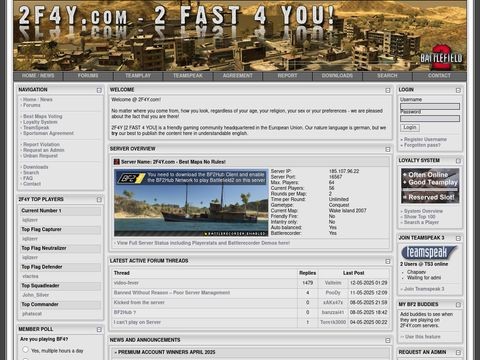
Task: Open Top Commander phatscat profile
Action: pyautogui.click(x=32, y=314)
